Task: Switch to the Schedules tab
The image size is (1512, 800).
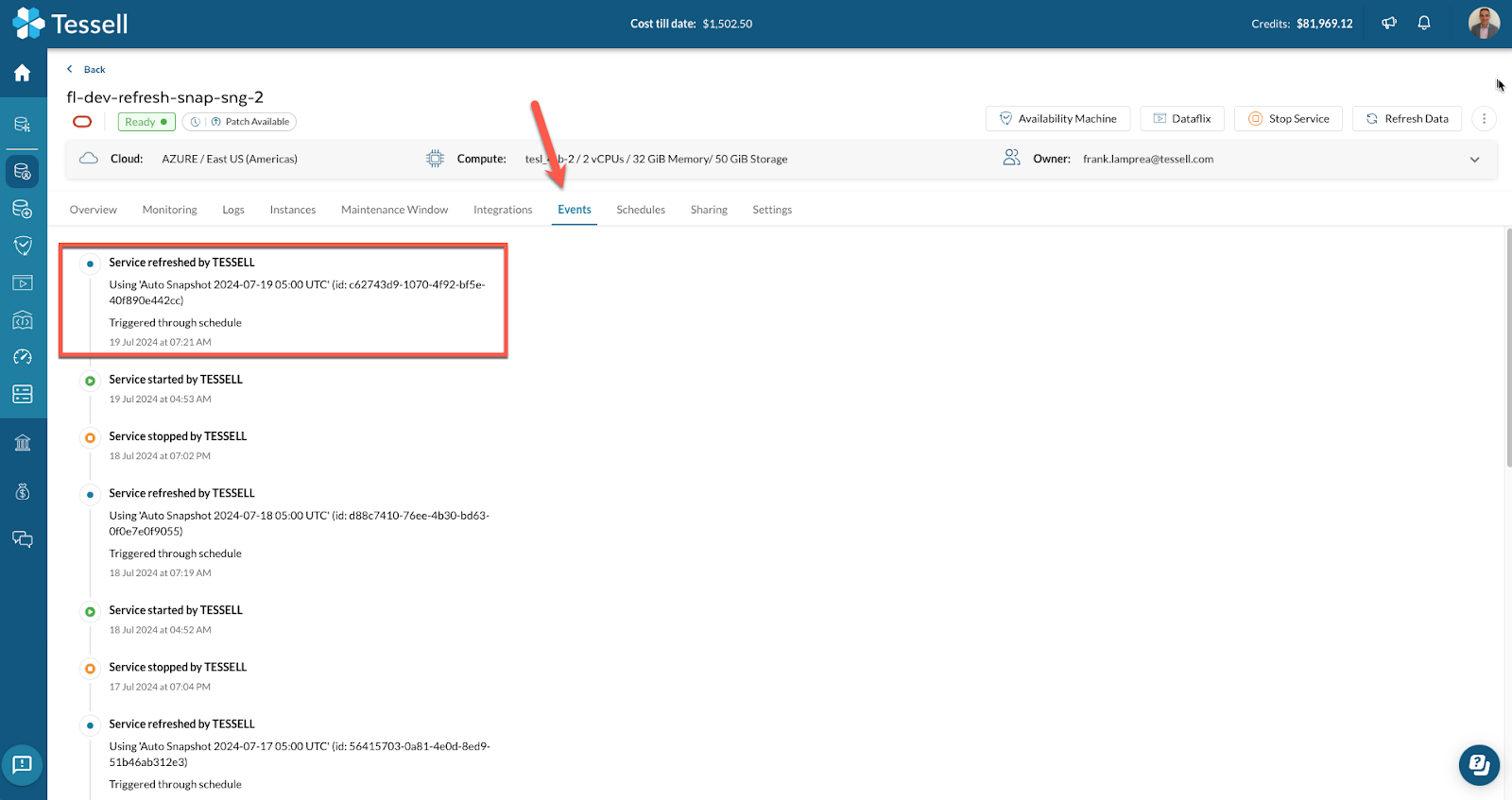Action: [641, 210]
